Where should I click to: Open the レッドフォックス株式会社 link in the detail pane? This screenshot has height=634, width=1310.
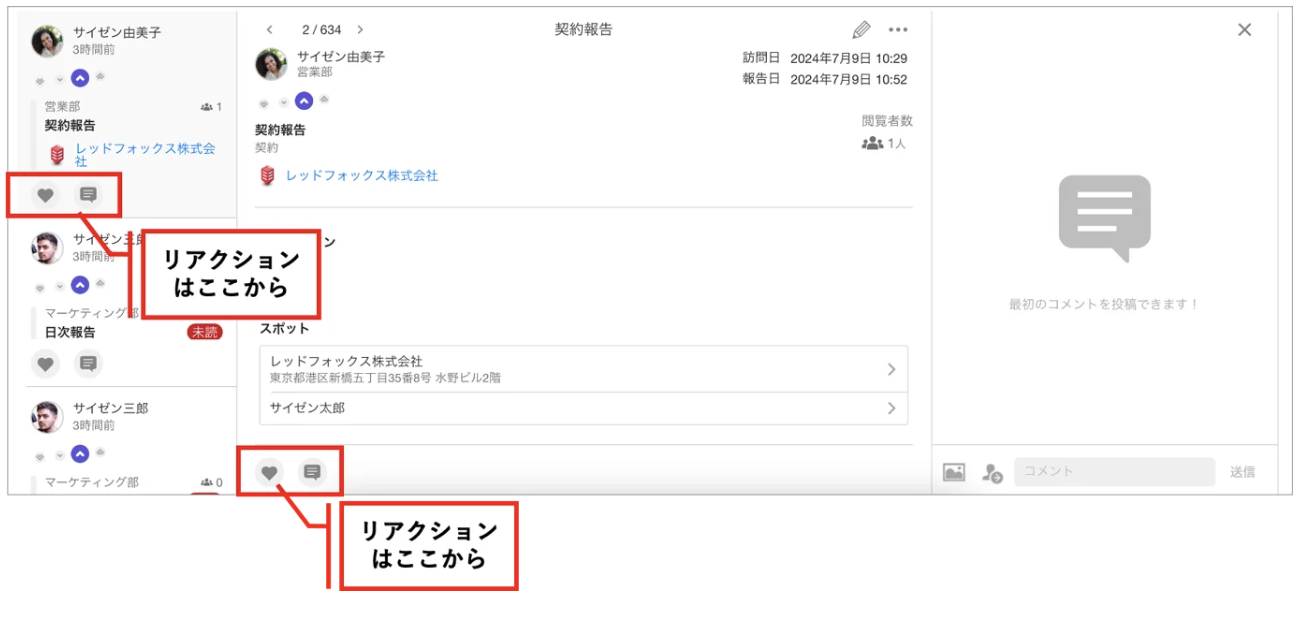pos(362,175)
